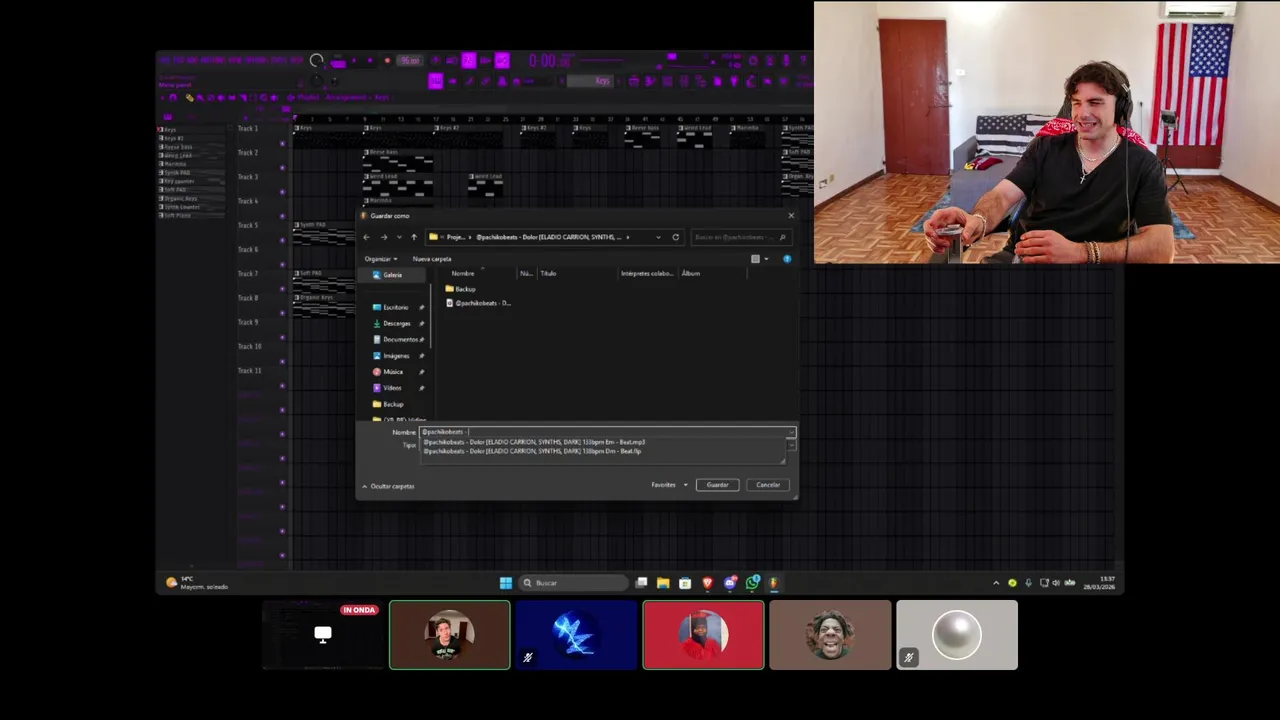This screenshot has width=1280, height=720.
Task: Click the FL Studio record button
Action: [386, 61]
